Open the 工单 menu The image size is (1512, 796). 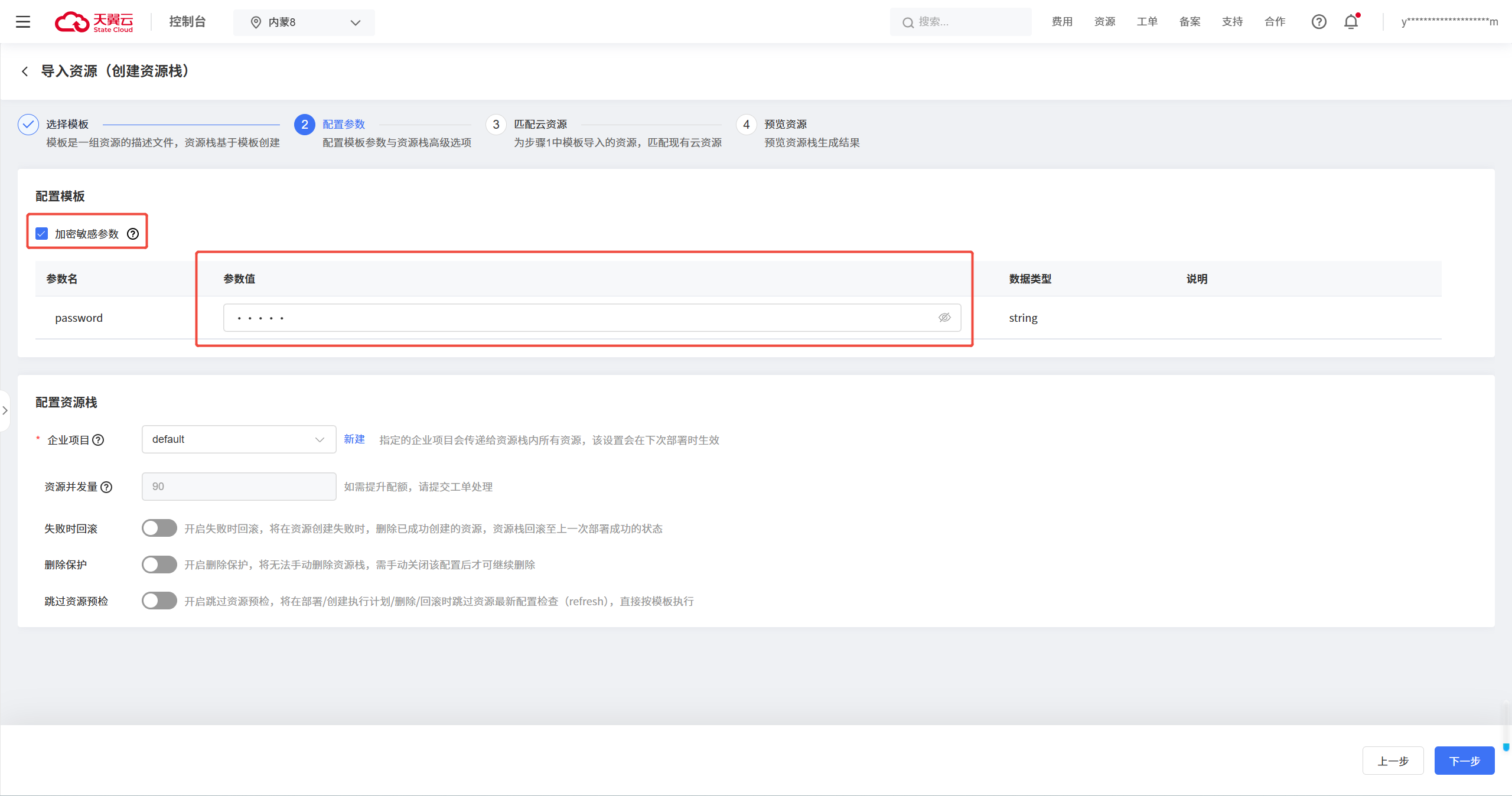click(1146, 22)
